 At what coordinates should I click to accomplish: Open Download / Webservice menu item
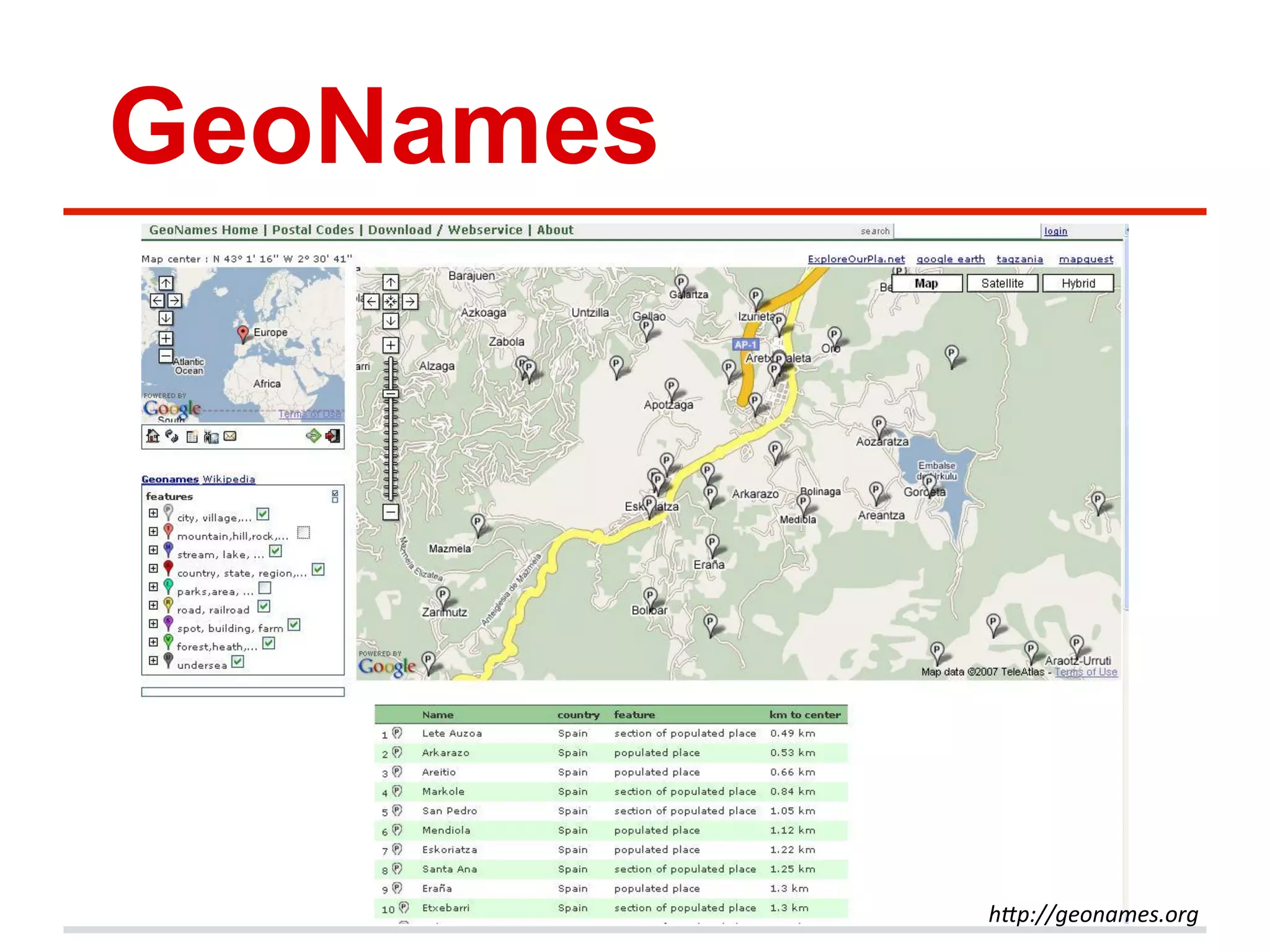click(445, 230)
